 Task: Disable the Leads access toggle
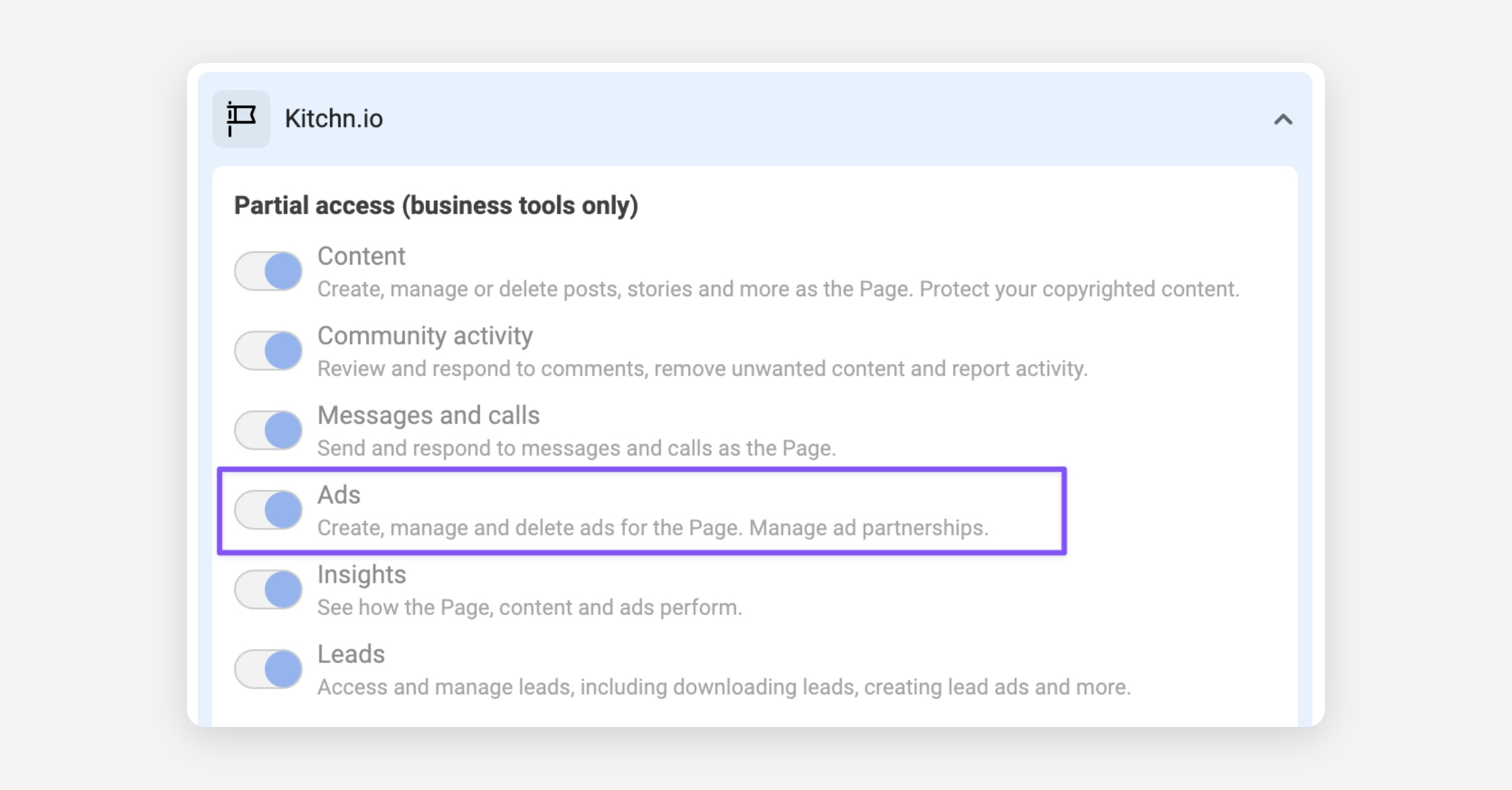coord(268,669)
